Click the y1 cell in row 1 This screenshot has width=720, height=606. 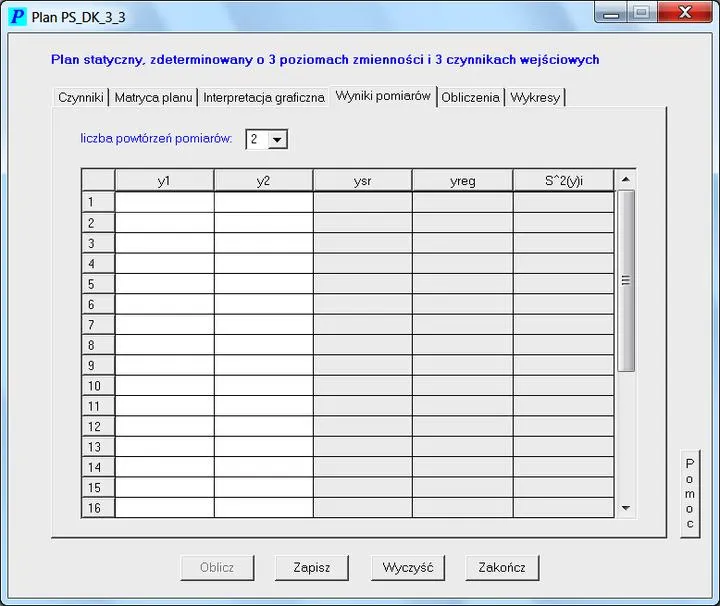coord(164,202)
